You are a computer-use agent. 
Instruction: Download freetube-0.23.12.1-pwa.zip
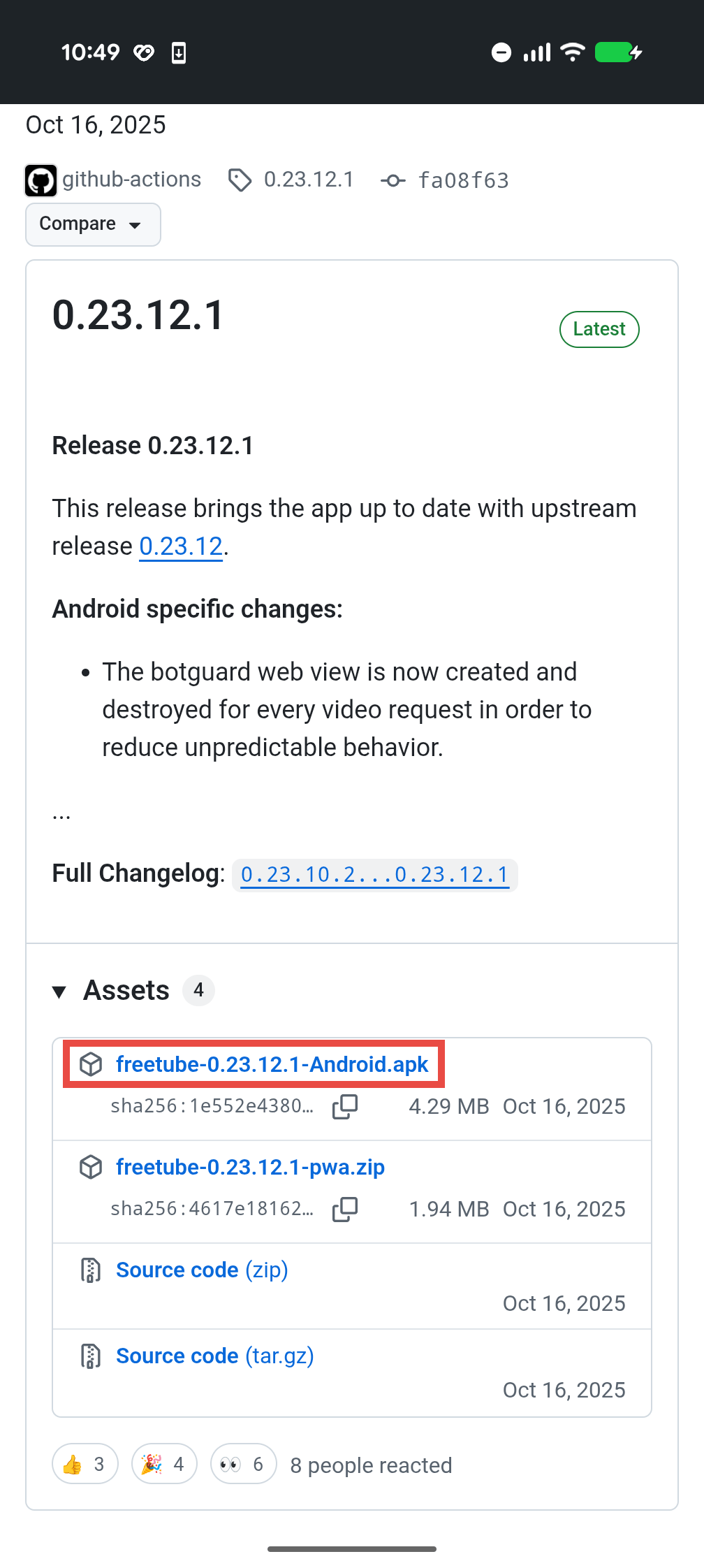(250, 1167)
